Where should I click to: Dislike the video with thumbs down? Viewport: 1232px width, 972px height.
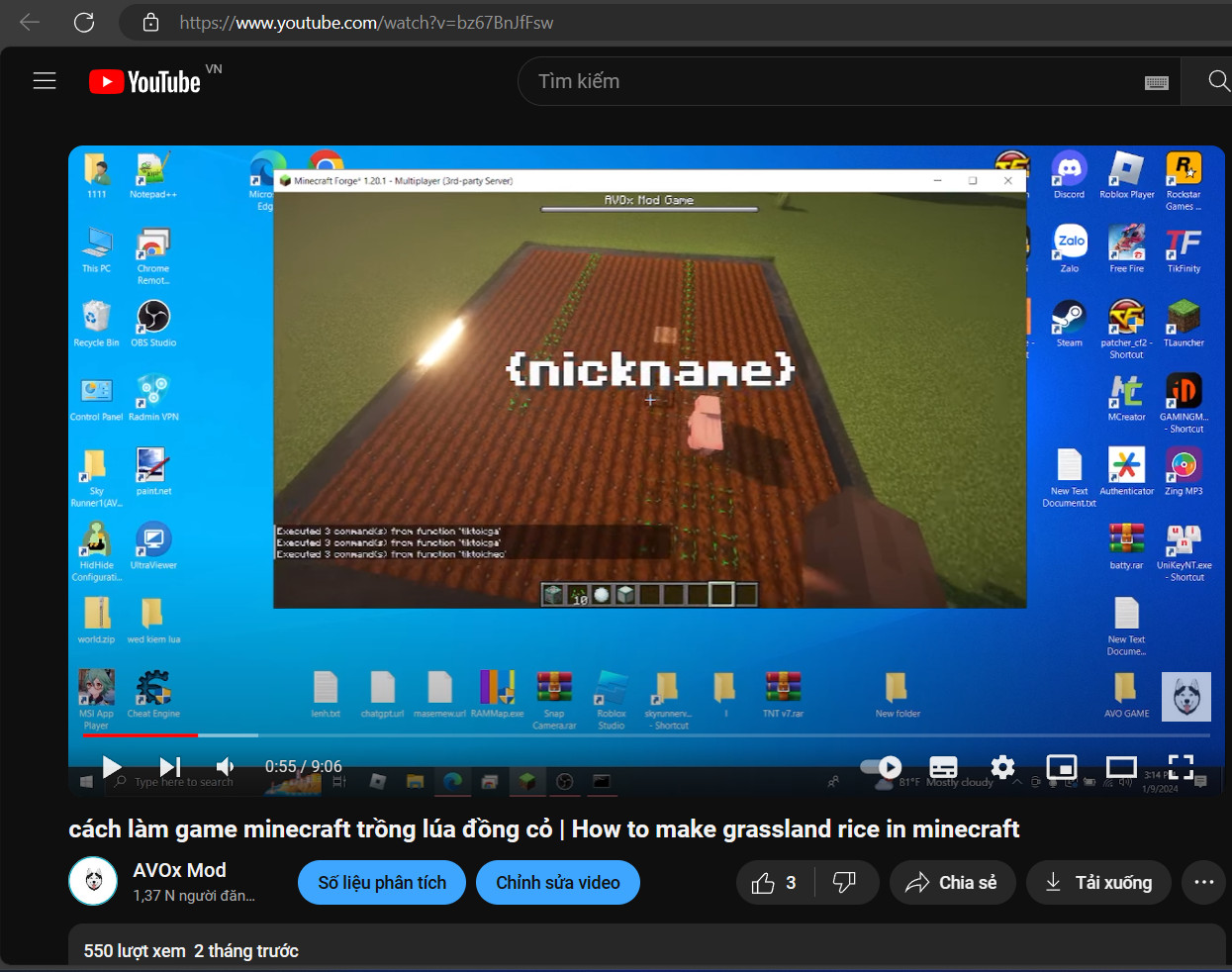(845, 883)
